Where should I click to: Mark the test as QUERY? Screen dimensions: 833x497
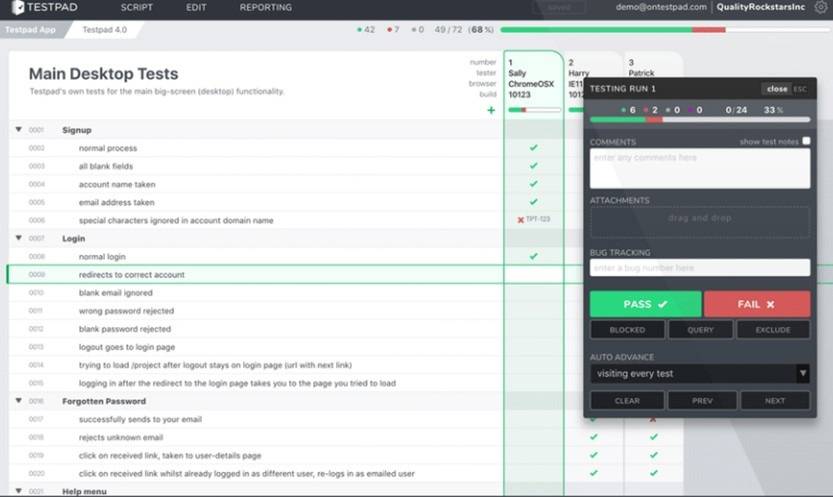click(700, 330)
